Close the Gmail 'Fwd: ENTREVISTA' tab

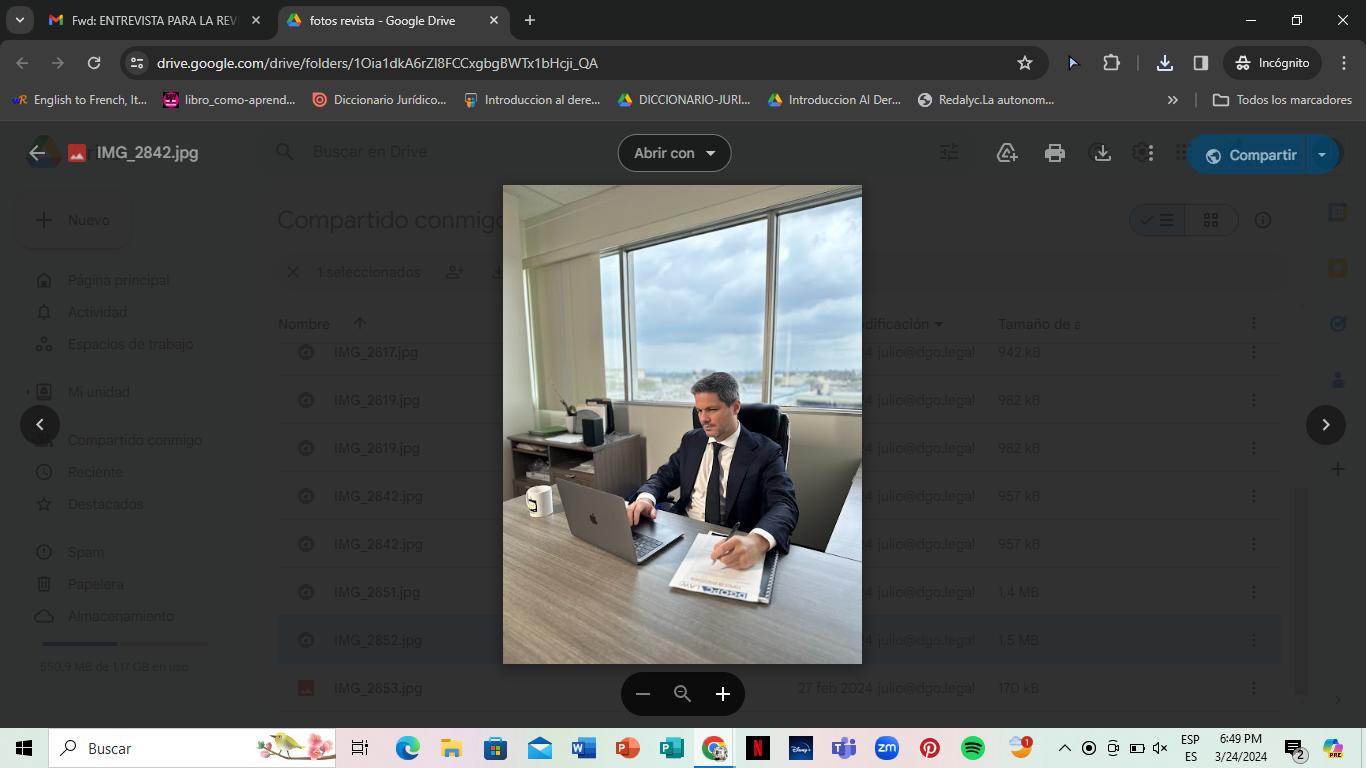[255, 20]
